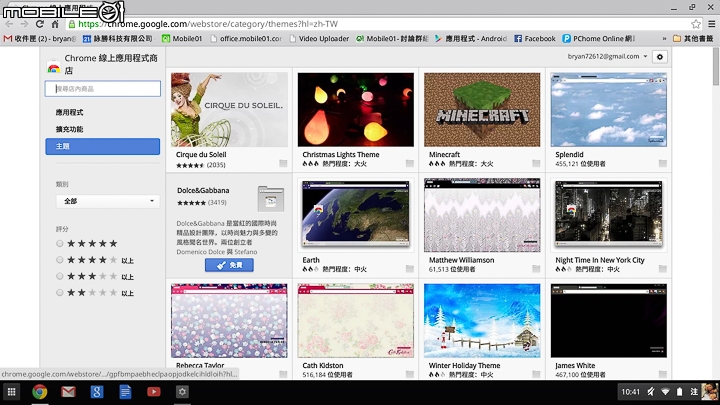Click the battery status icon

pos(680,392)
